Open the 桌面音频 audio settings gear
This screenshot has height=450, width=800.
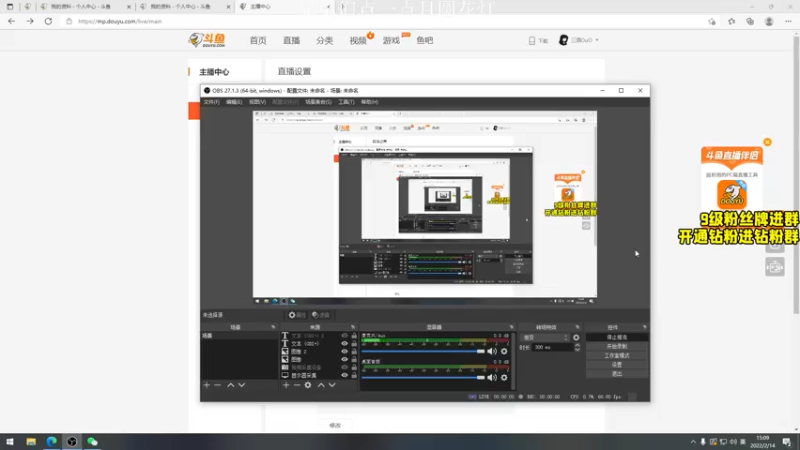504,378
